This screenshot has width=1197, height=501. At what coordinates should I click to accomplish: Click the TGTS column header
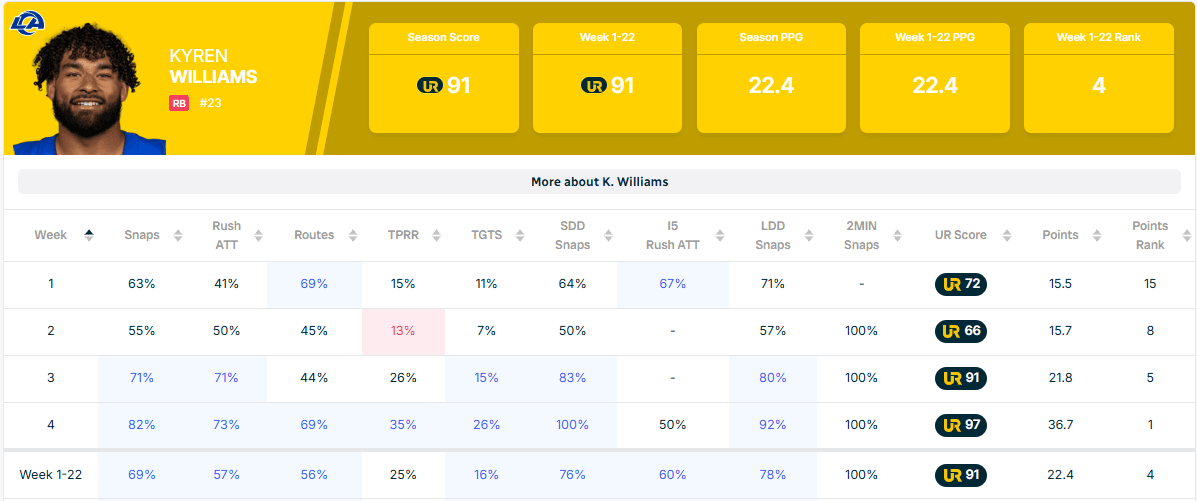pyautogui.click(x=487, y=235)
